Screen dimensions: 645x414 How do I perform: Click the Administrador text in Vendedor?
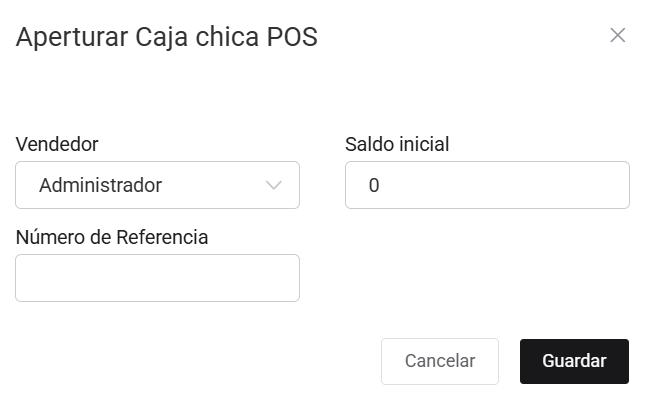point(100,186)
